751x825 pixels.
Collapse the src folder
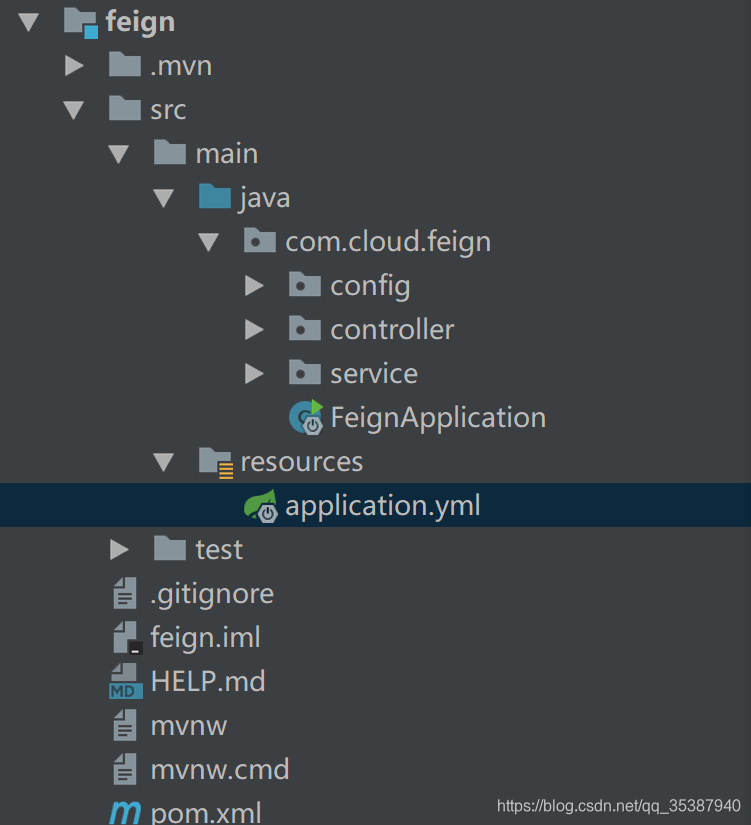pos(73,109)
